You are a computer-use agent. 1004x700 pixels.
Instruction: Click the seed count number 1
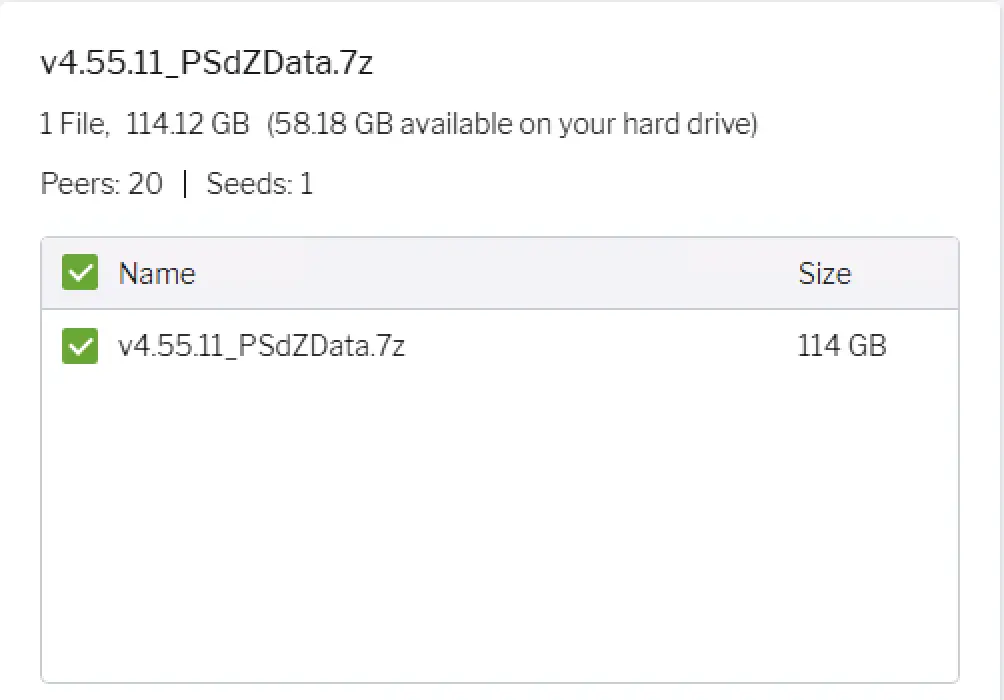coord(306,184)
